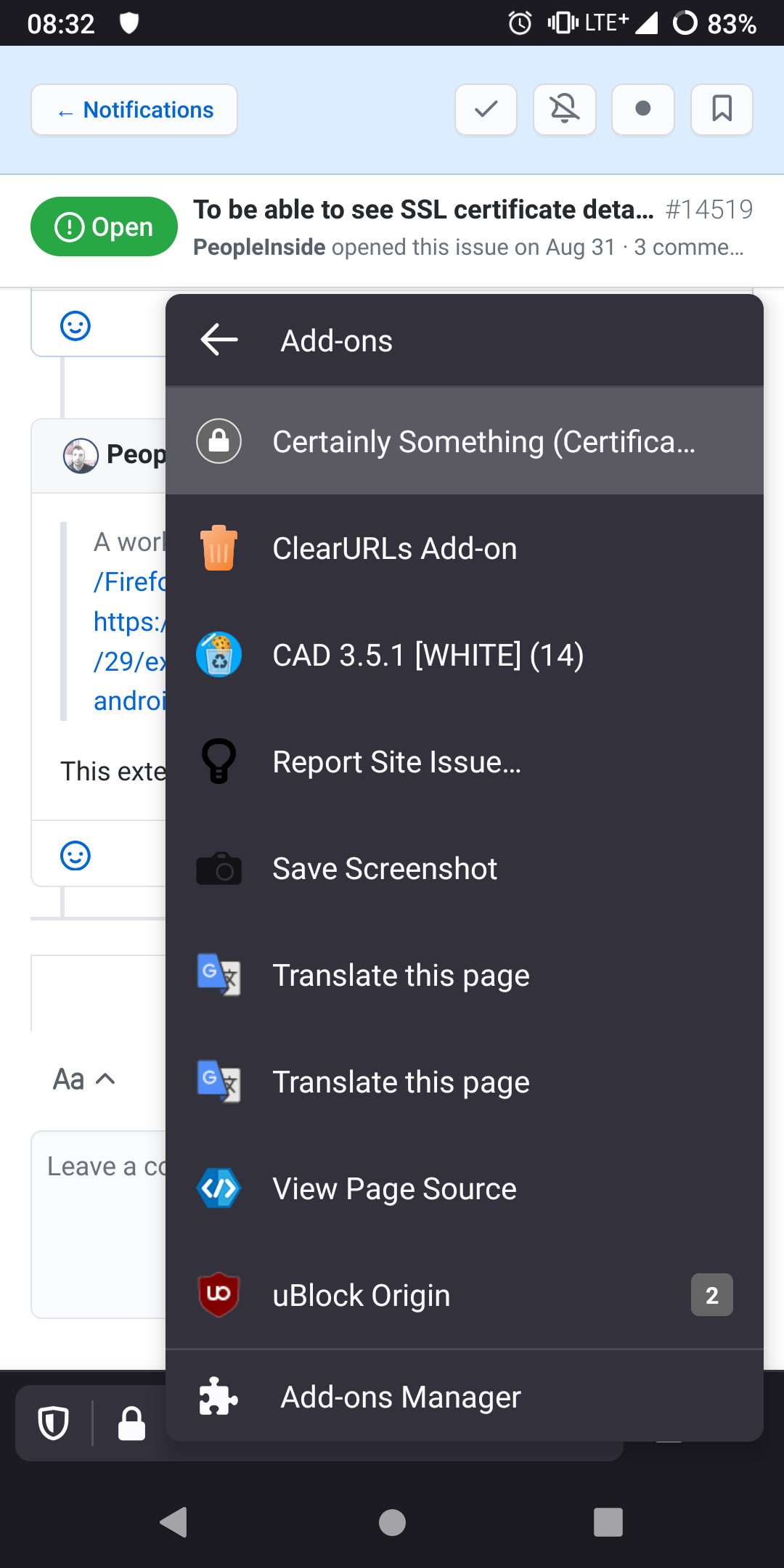
Task: Unsubscribe using the crossed bell icon
Action: pyautogui.click(x=564, y=110)
